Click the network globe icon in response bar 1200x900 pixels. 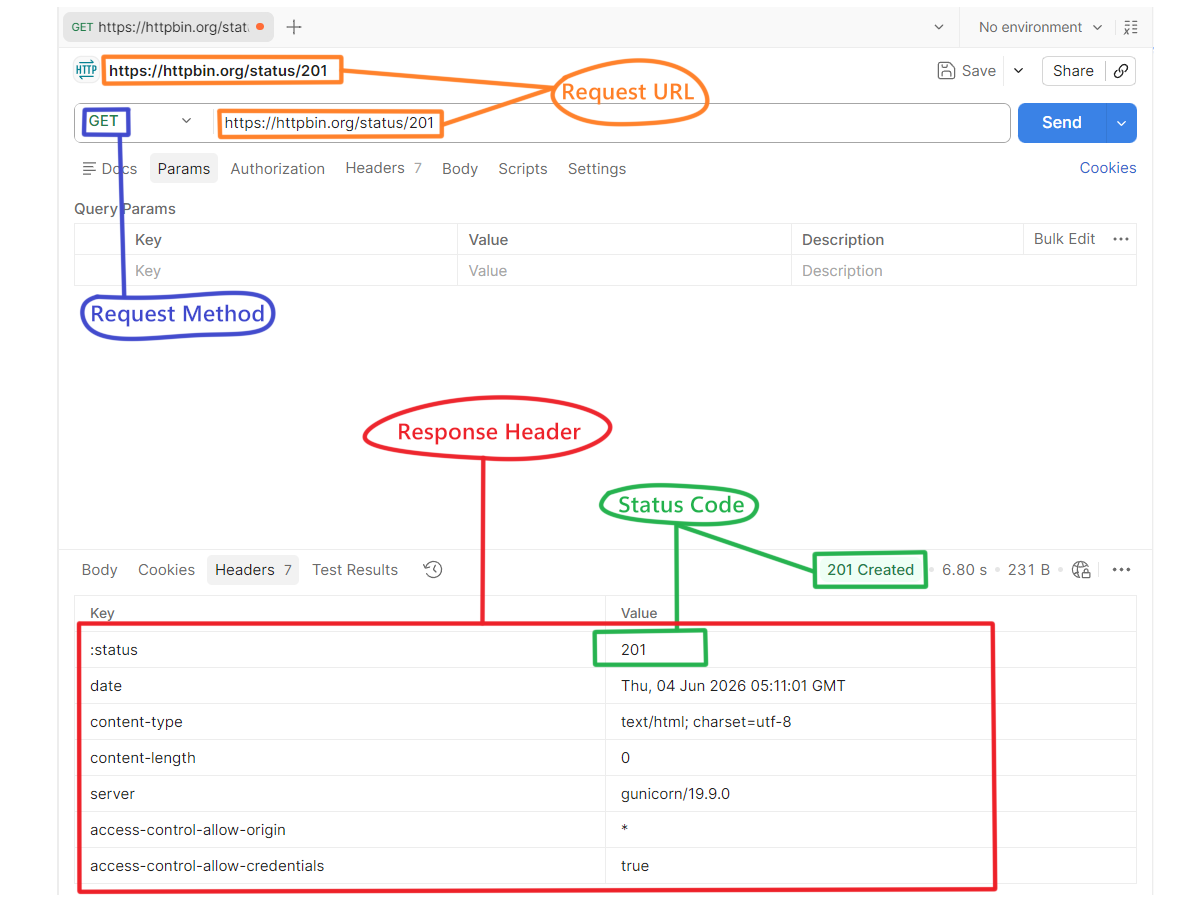[x=1081, y=569]
